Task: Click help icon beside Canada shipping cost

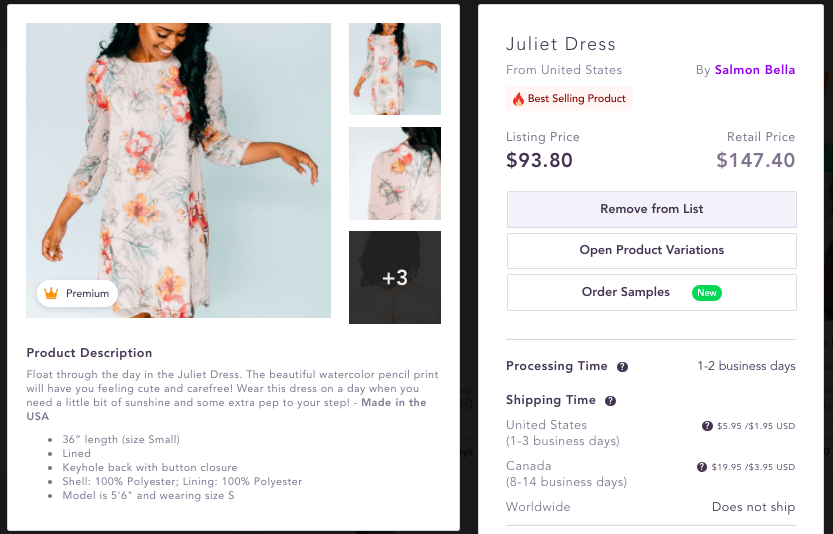Action: click(x=702, y=467)
